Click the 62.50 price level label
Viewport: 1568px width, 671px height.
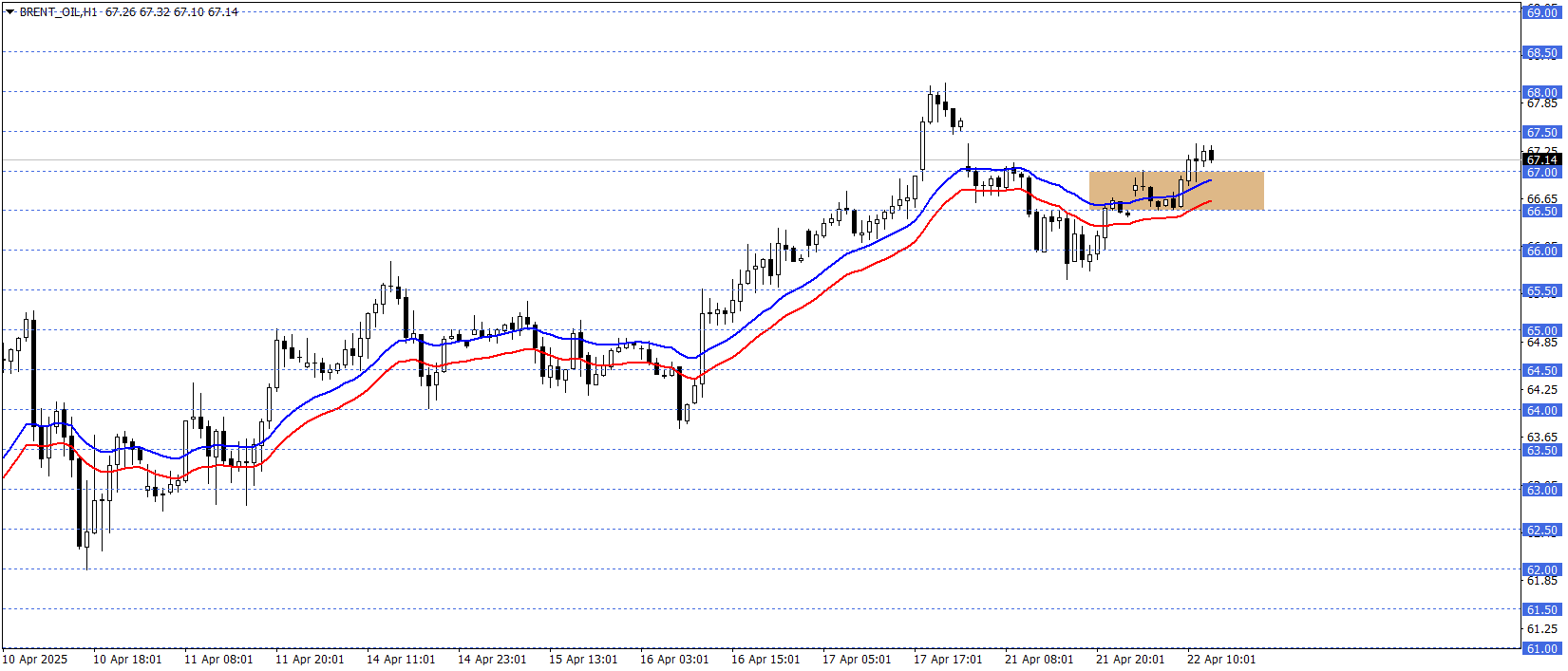(1542, 530)
